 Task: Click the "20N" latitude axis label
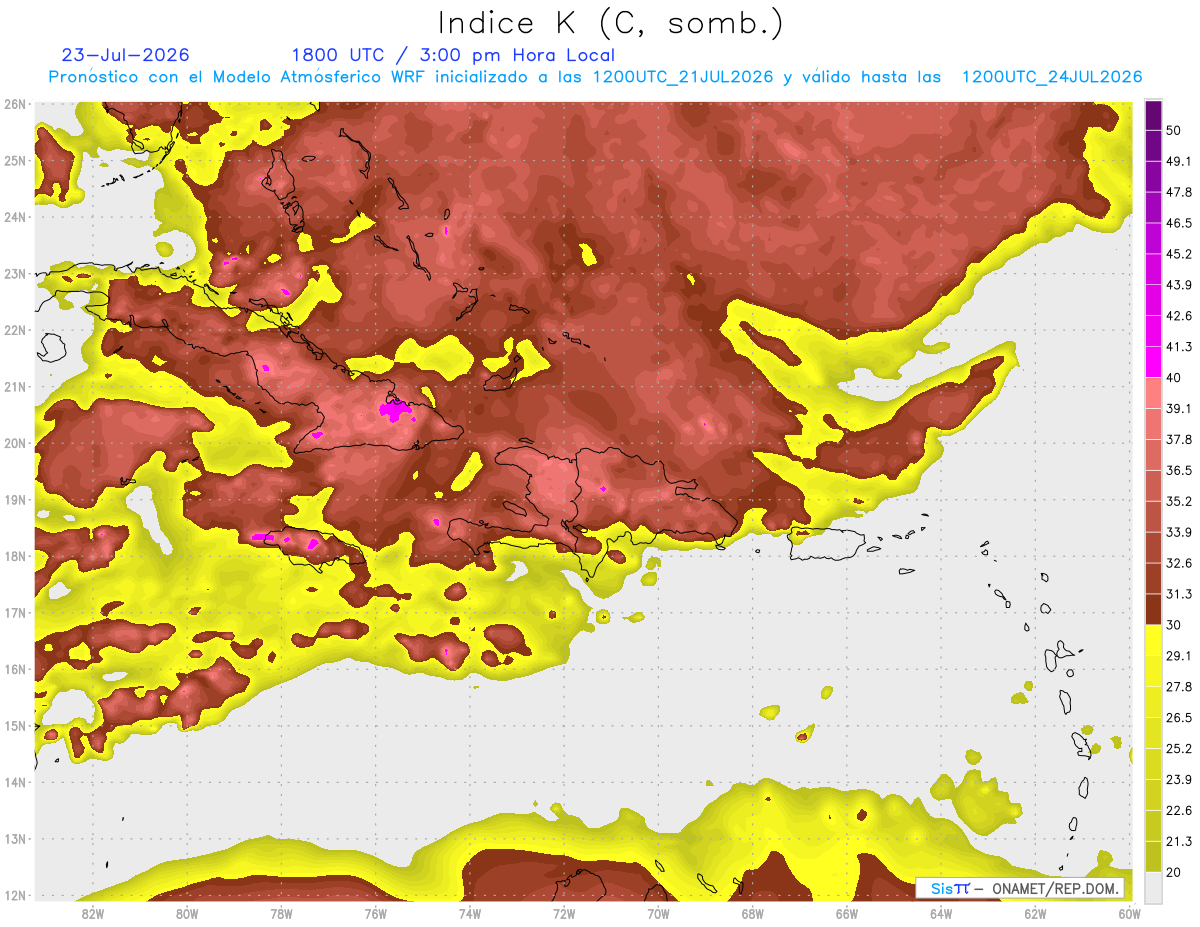15,443
